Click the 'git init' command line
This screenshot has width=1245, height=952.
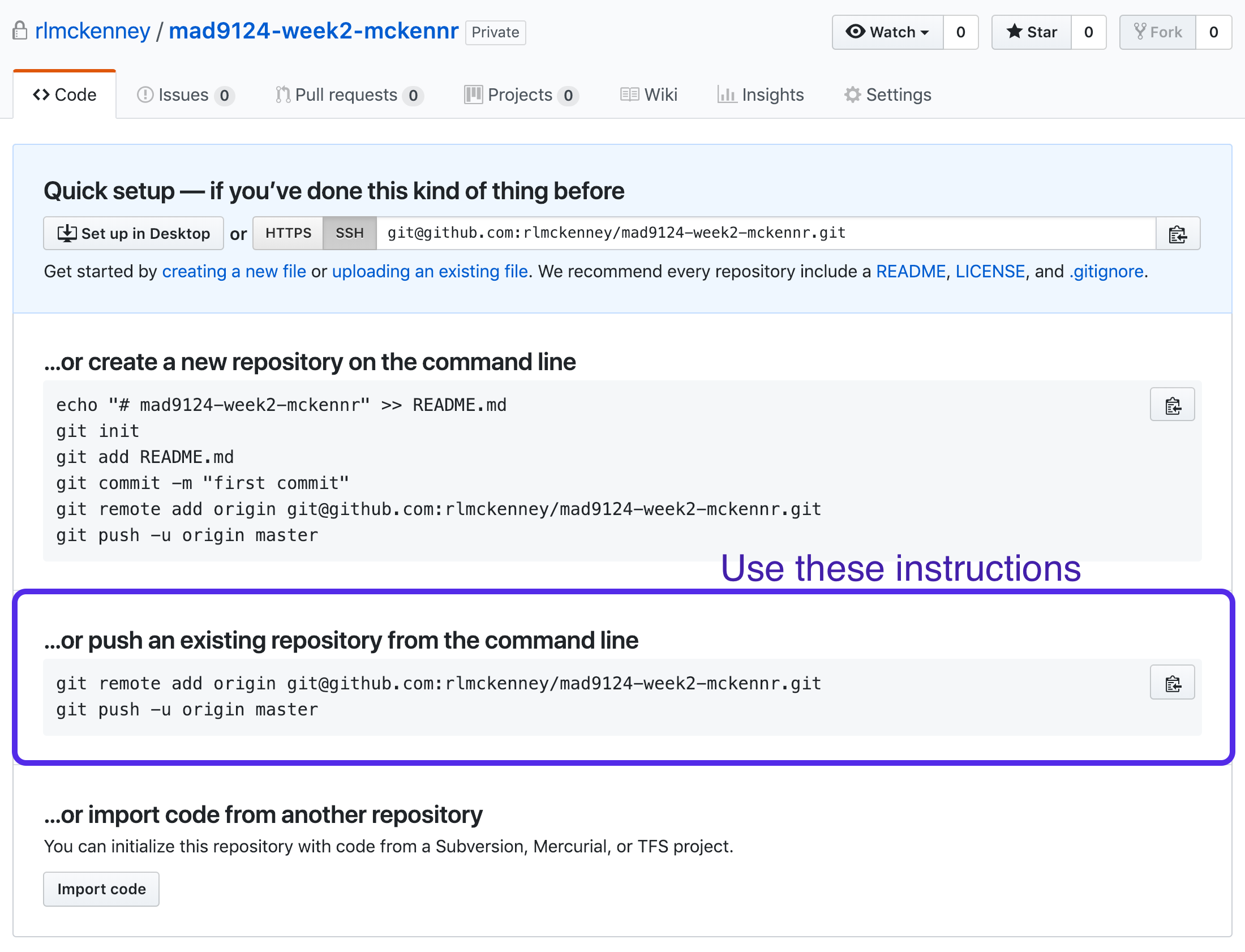tap(97, 431)
